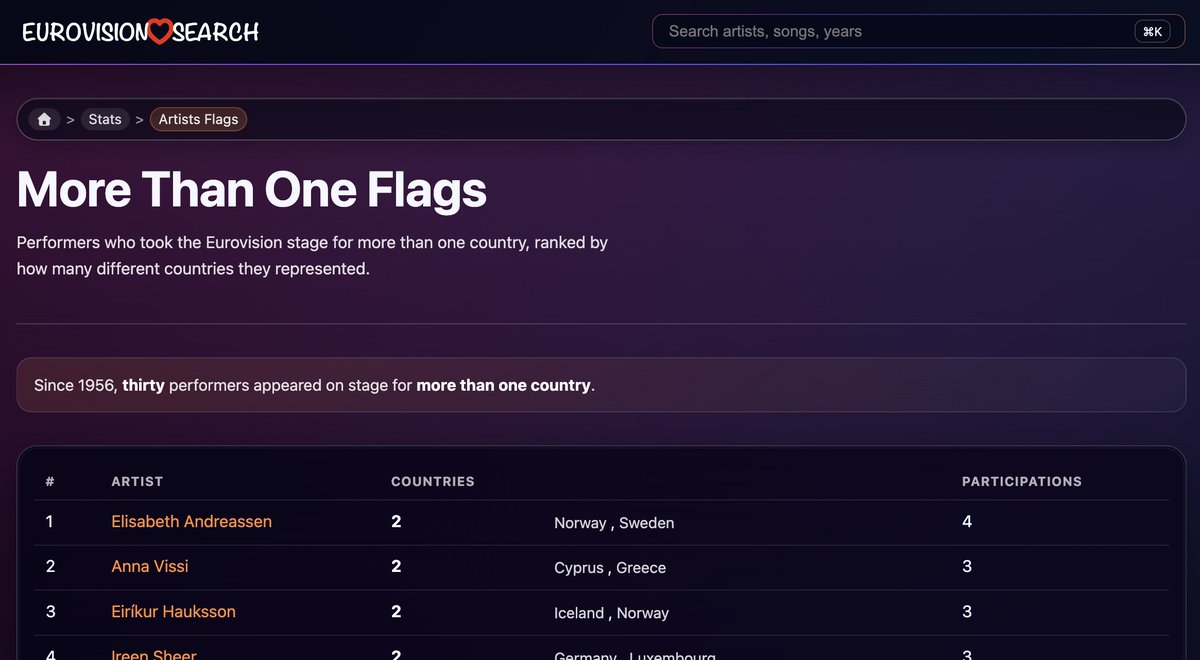Click the ⌘K shortcut badge
Image resolution: width=1200 pixels, height=660 pixels.
tap(1152, 32)
